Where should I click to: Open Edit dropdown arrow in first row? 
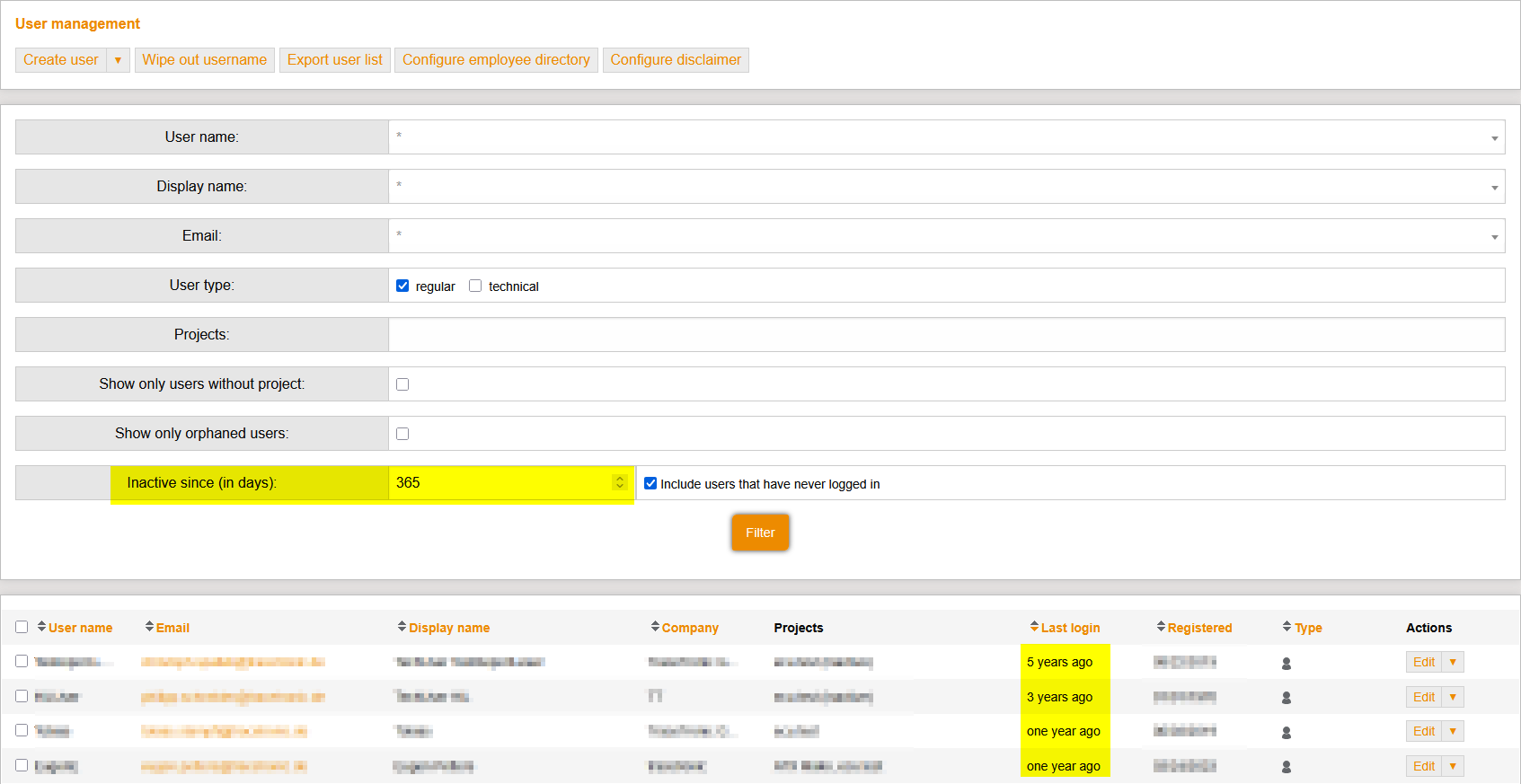point(1453,662)
